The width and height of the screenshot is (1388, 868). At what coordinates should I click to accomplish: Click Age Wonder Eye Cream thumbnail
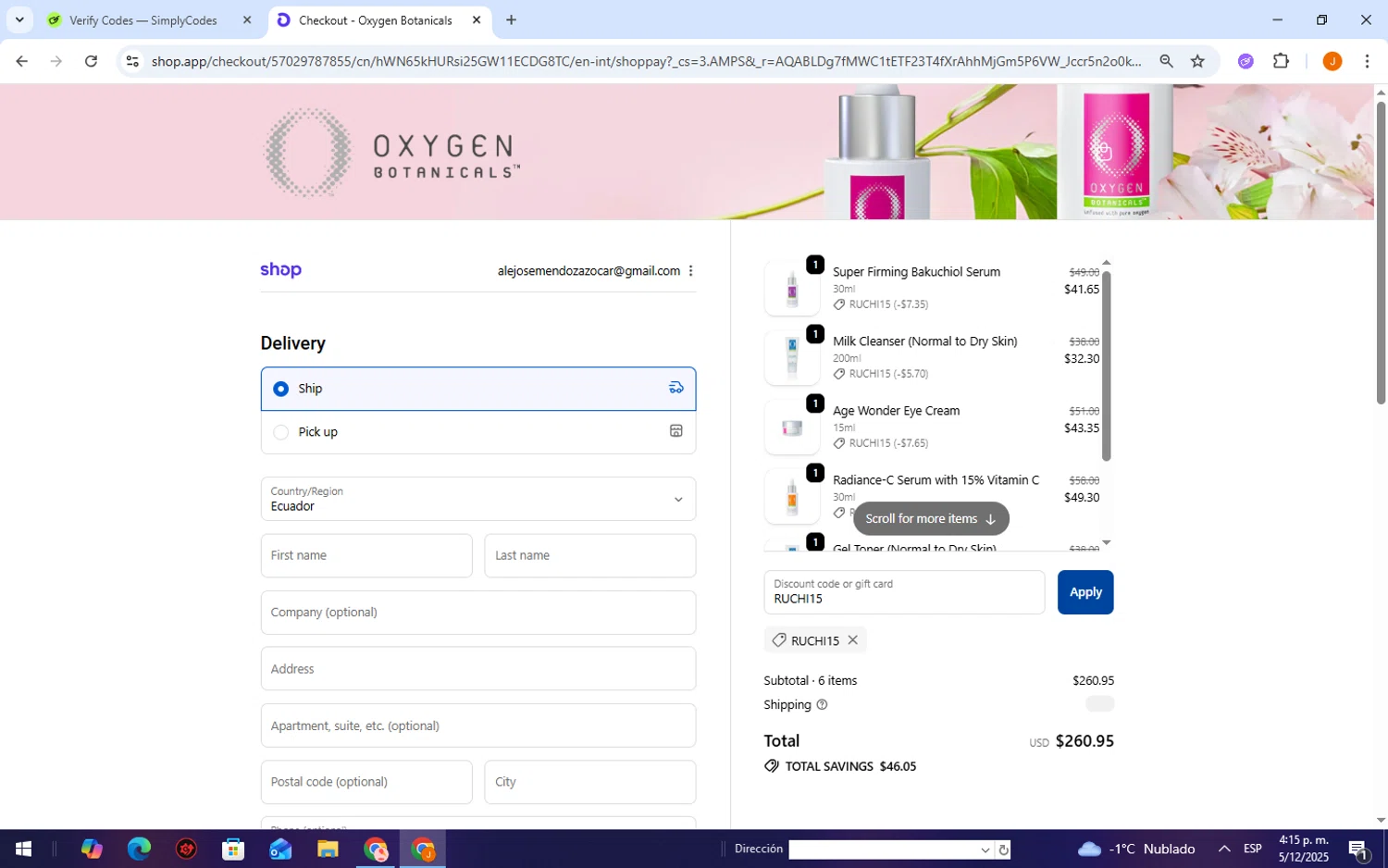point(792,427)
